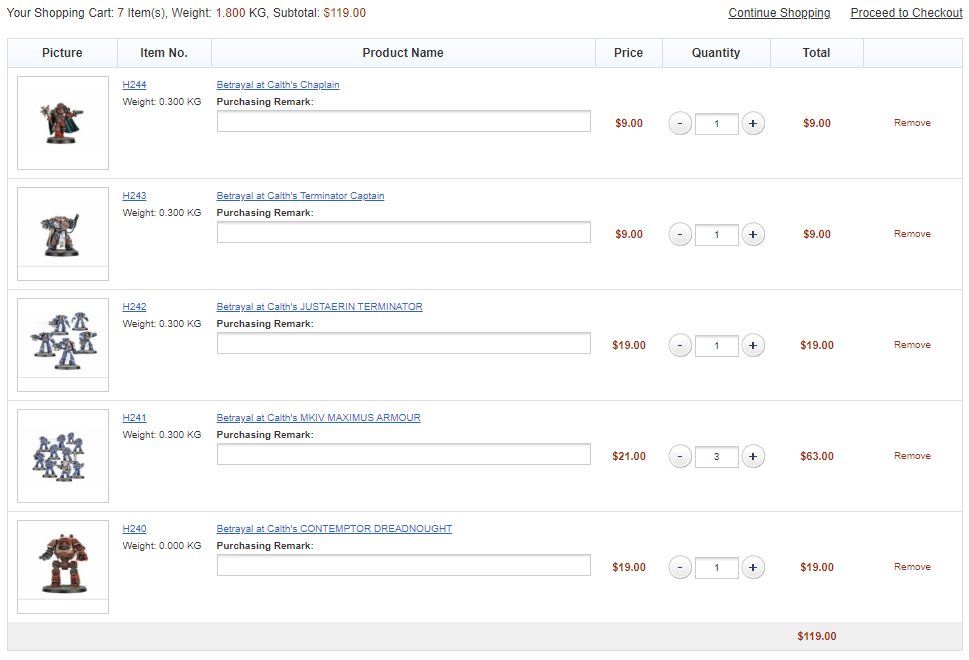Remove CONTEMPTOR DREADNOUGHT from cart
The image size is (969, 660).
(912, 567)
